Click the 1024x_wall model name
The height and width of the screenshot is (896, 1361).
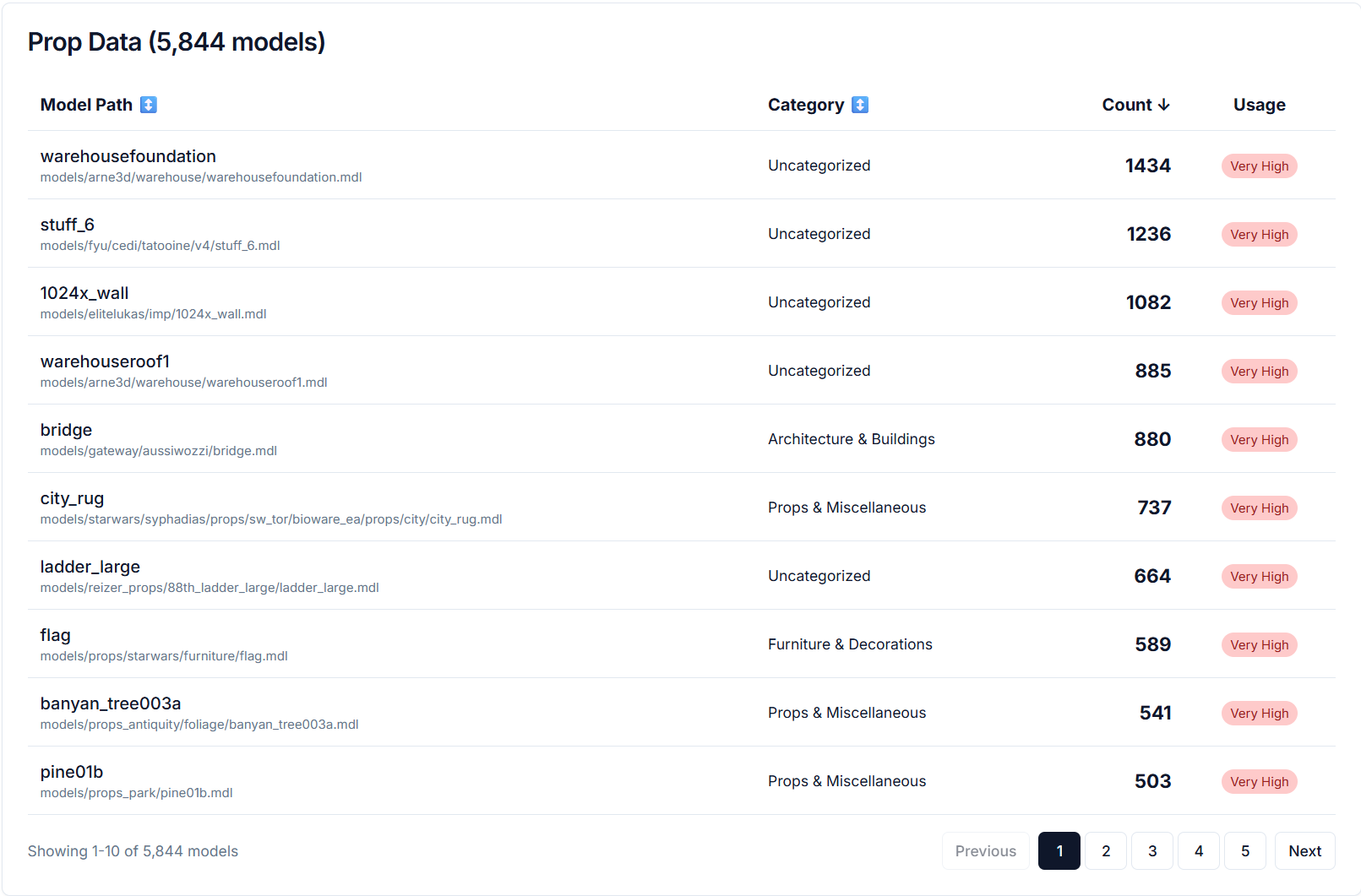[x=84, y=293]
